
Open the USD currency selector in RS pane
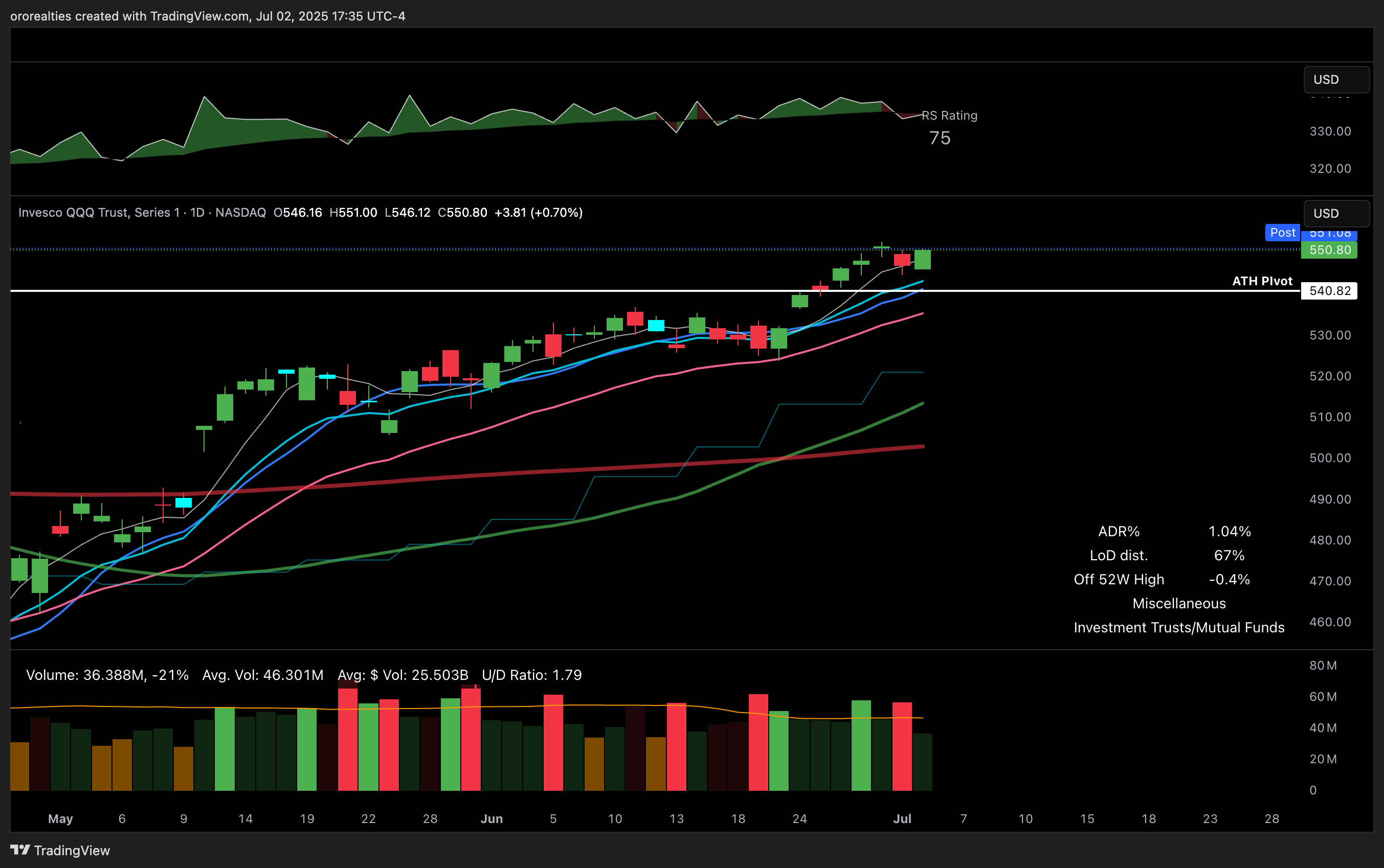[1336, 80]
